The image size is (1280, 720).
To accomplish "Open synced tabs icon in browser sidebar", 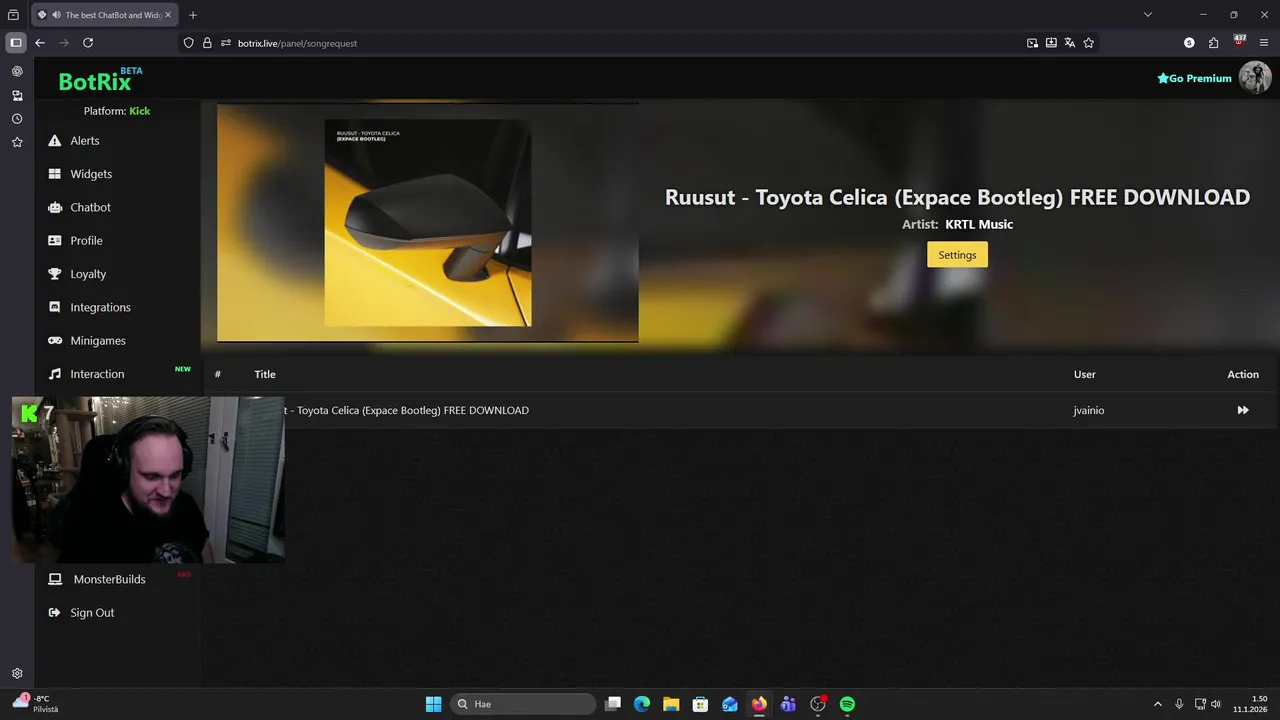I will coord(17,96).
